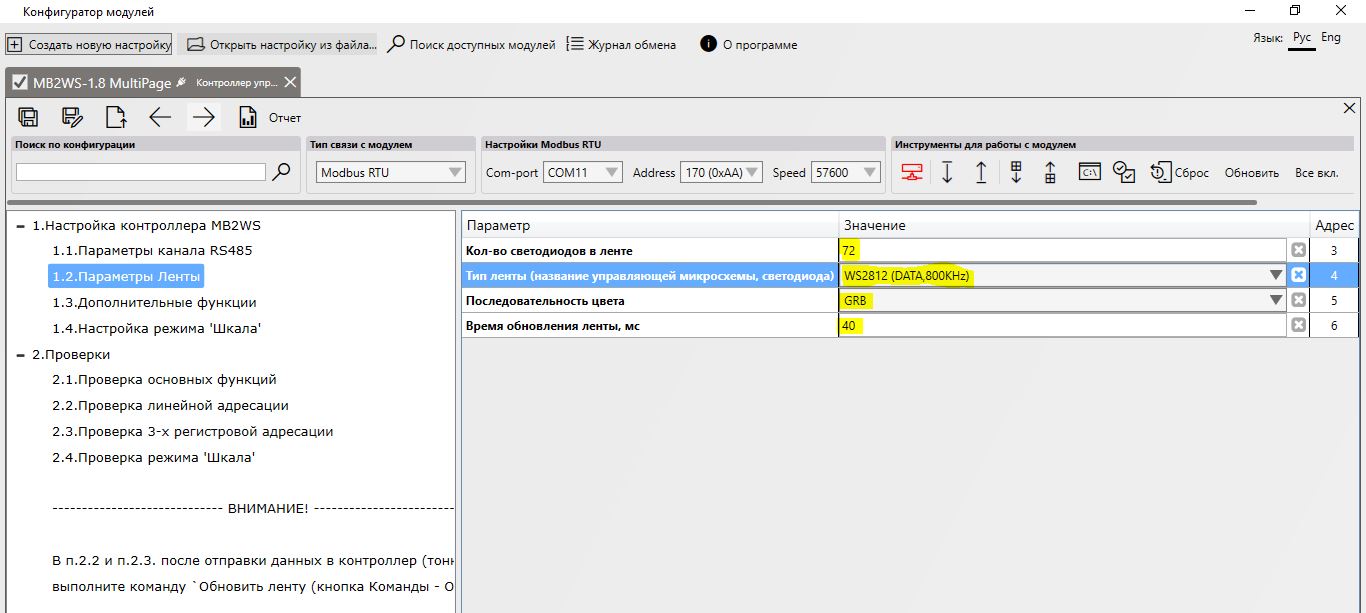Screen dimensions: 1366x613
Task: Select '1.4.Настройка режима Шкала' item
Action: (x=150, y=328)
